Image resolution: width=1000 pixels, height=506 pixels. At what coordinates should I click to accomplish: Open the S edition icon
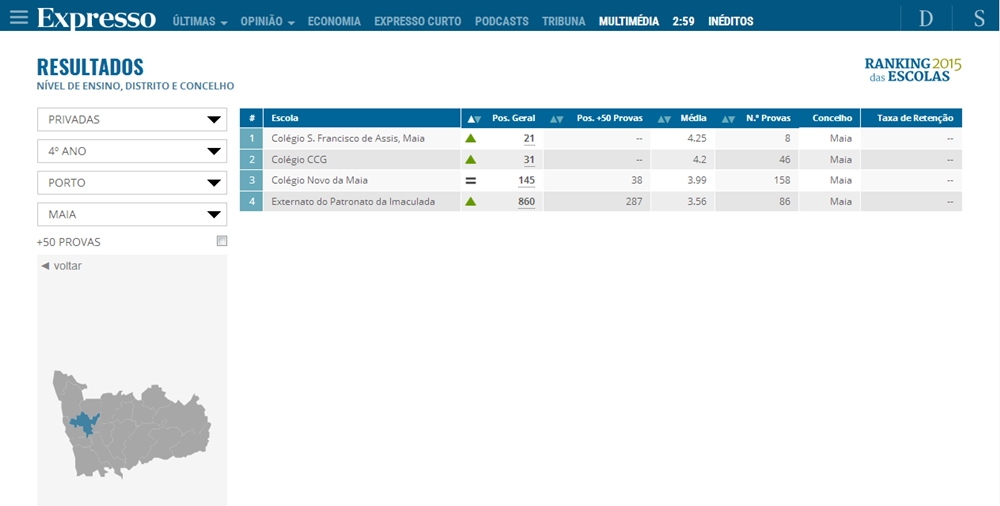pyautogui.click(x=979, y=19)
